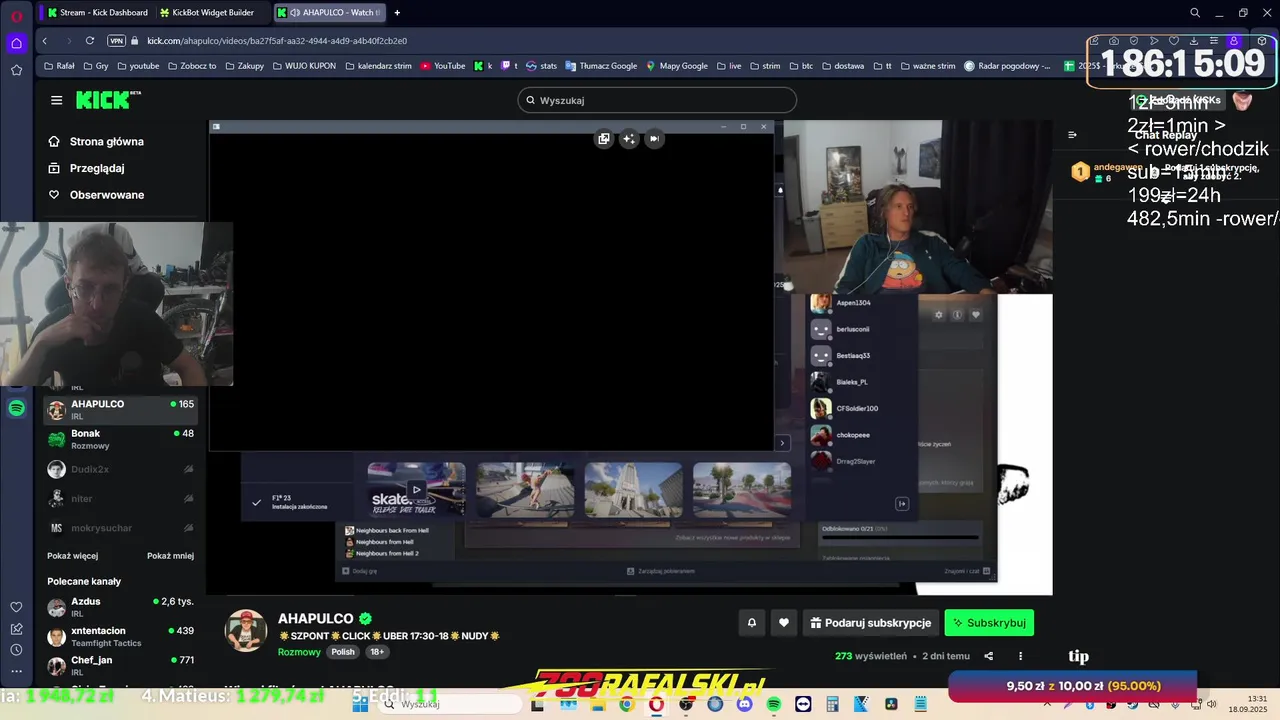Open browser tab search magnifier
Image resolution: width=1280 pixels, height=720 pixels.
(x=1195, y=13)
